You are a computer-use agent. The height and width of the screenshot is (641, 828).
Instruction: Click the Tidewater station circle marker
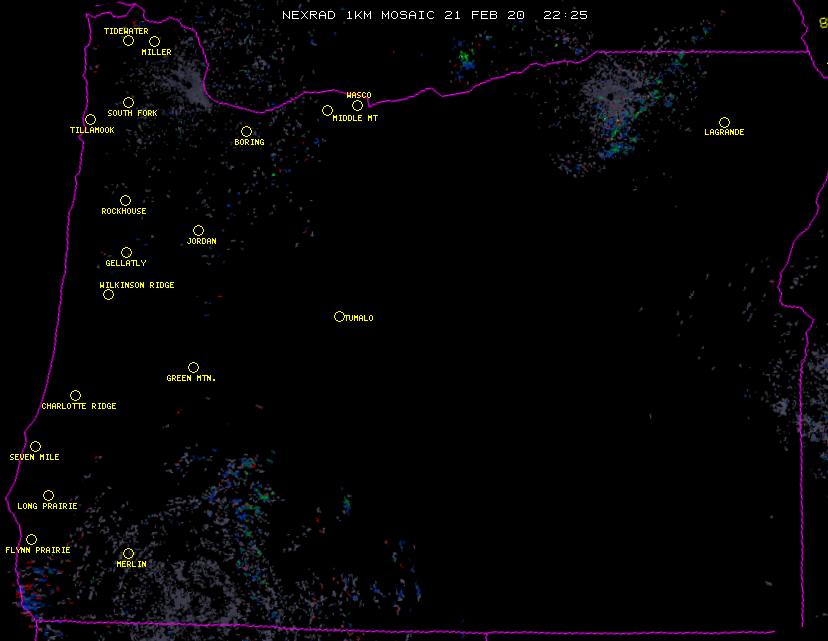[128, 41]
